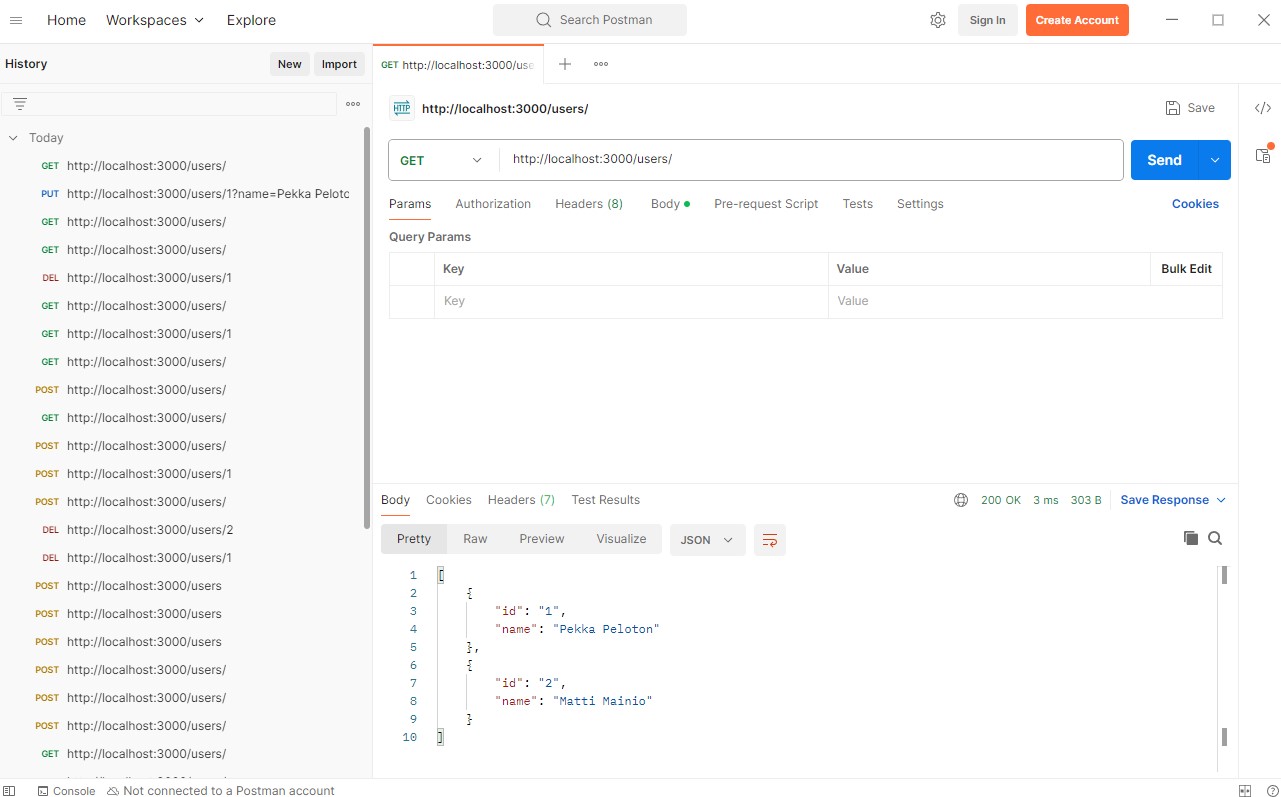Screen dimensions: 1281x797
Task: Copy response body with copy icon
Action: 1190,538
